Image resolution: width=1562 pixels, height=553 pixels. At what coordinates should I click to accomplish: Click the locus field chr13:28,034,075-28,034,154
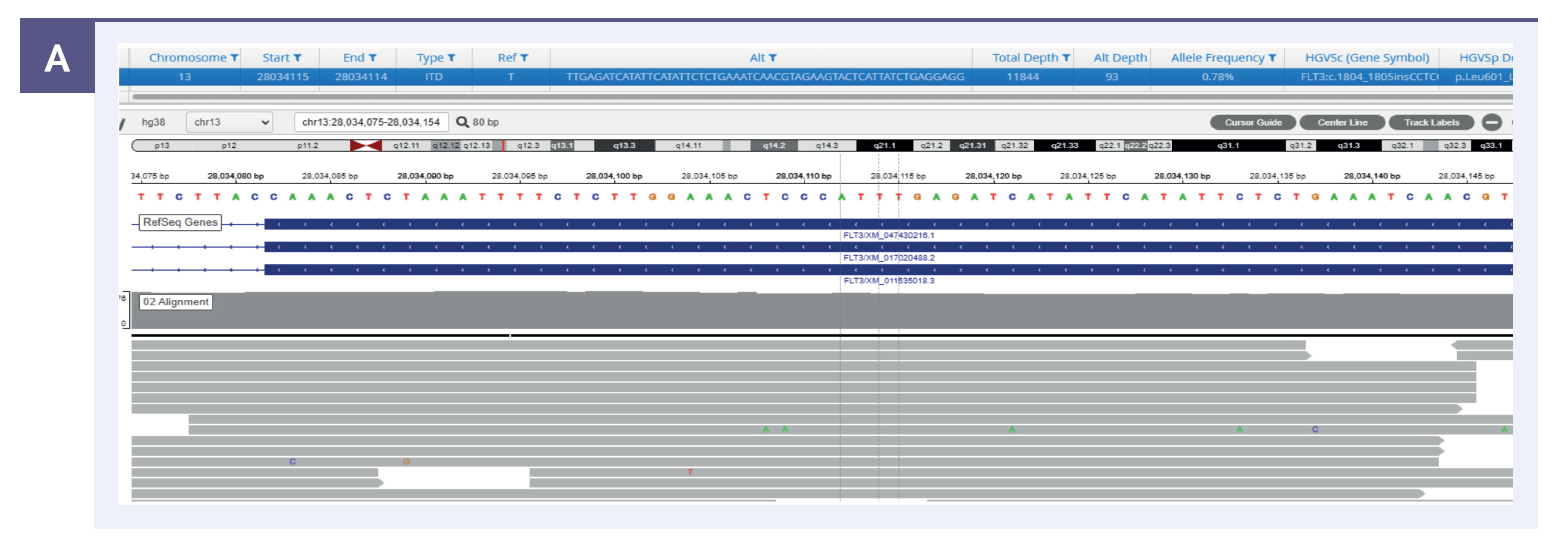[x=371, y=122]
